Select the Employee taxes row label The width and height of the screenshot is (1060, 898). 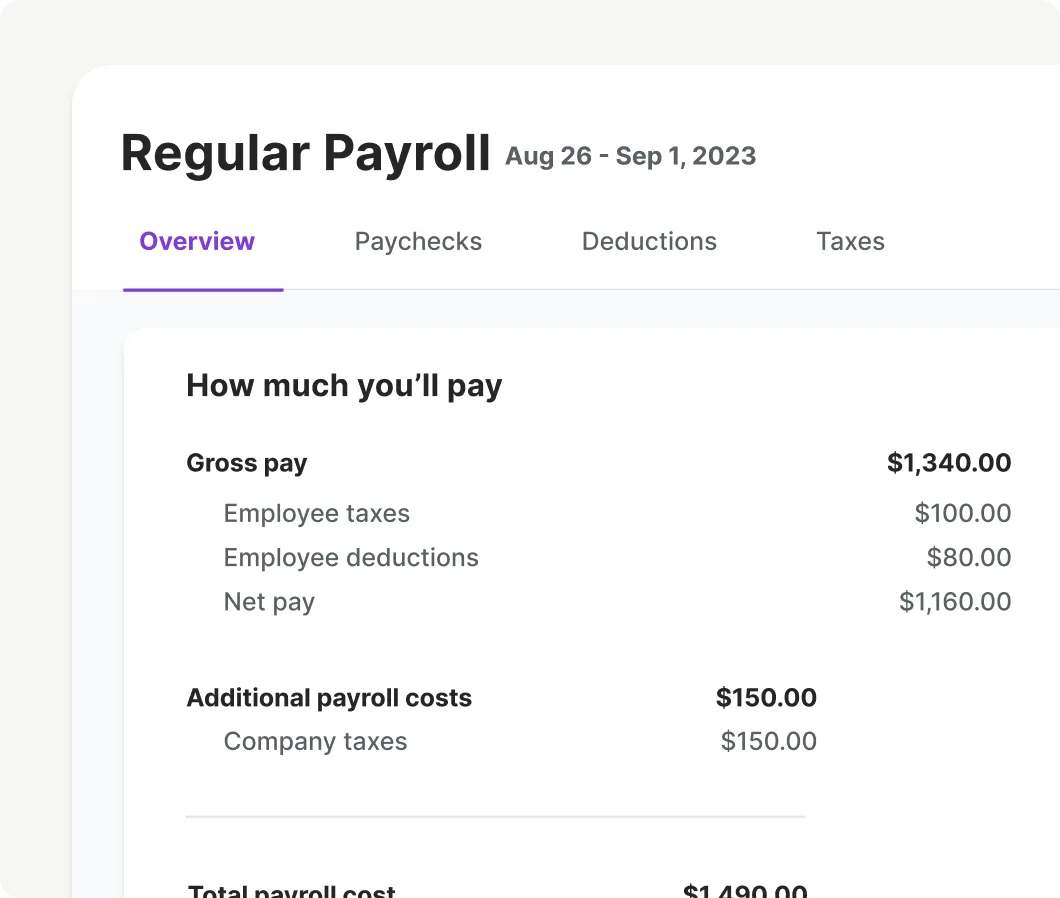tap(316, 514)
